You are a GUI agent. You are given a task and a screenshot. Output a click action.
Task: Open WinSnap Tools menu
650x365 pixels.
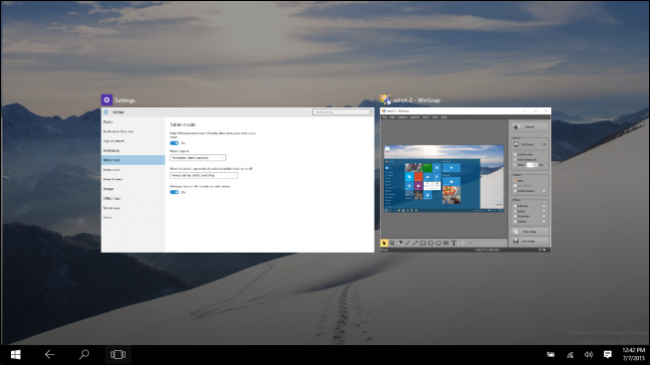click(426, 117)
